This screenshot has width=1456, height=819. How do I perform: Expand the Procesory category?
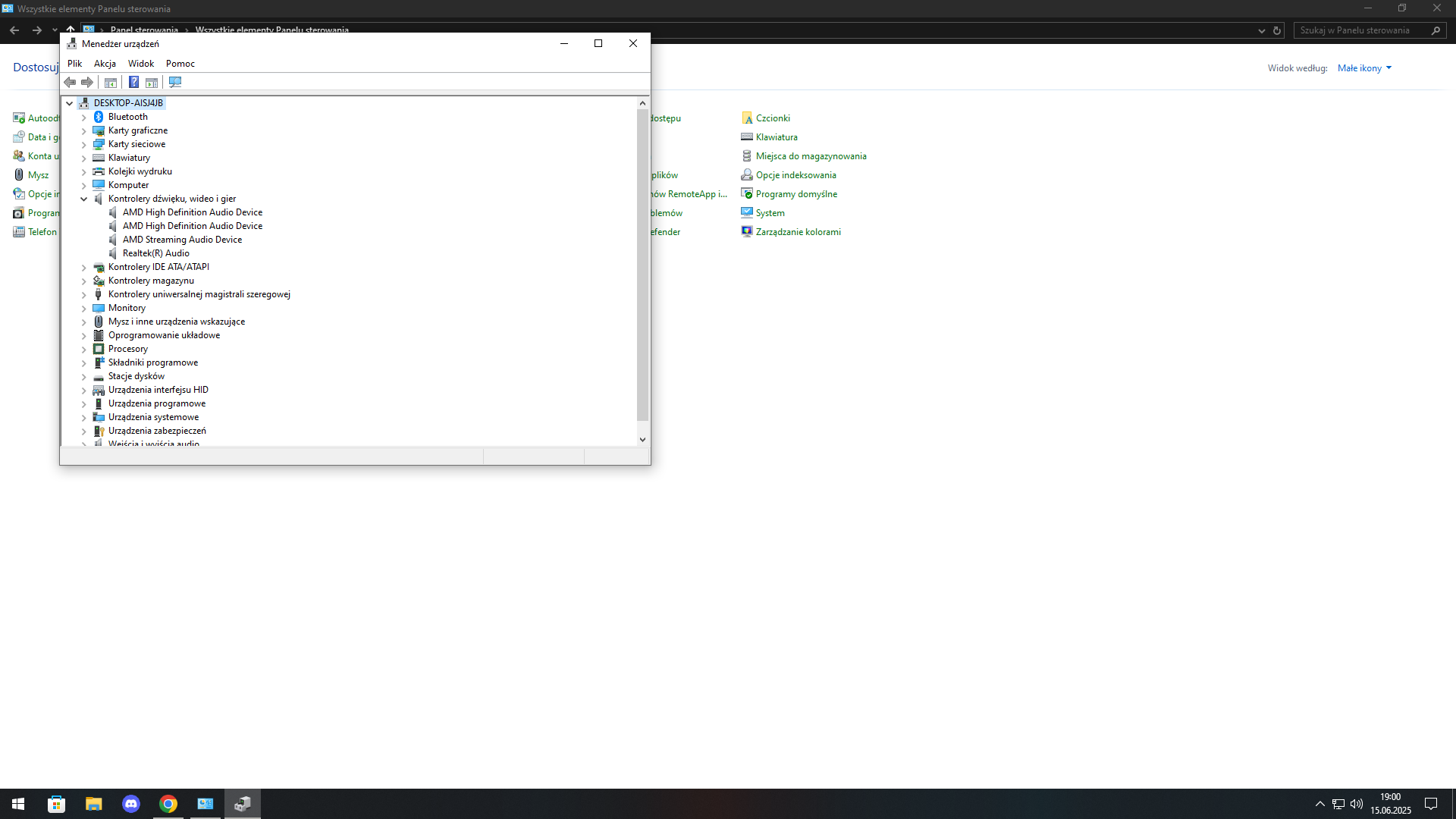point(84,350)
